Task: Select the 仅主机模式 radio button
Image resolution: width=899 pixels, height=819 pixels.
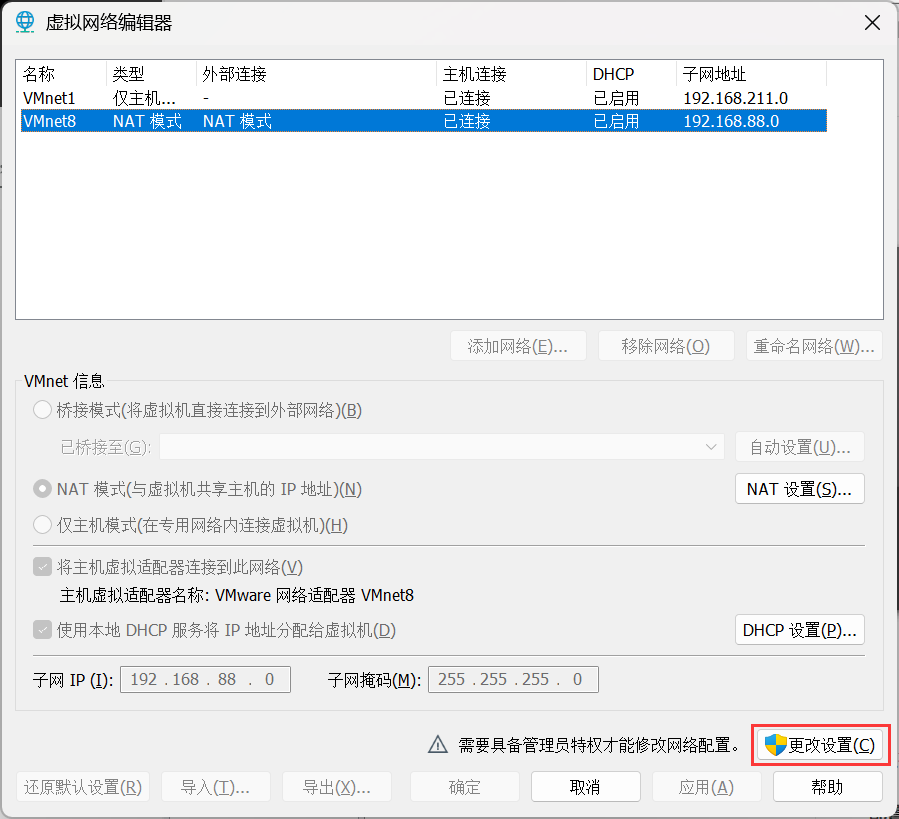Action: (42, 525)
